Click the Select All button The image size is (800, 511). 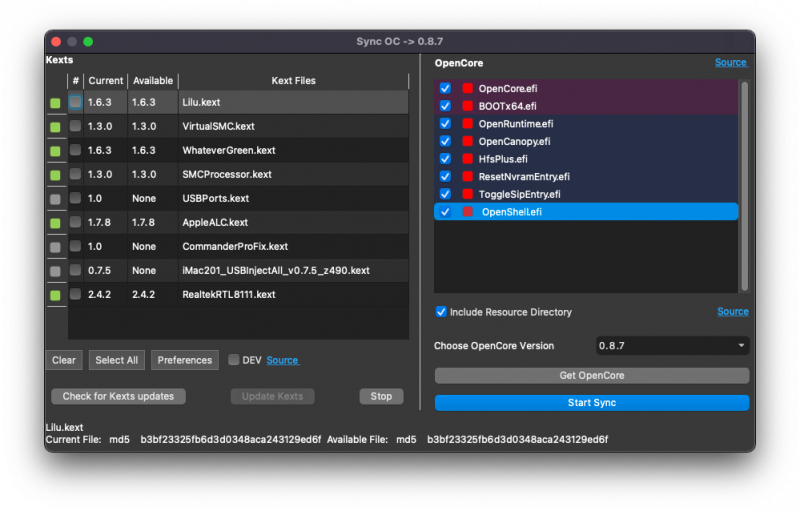click(x=117, y=360)
